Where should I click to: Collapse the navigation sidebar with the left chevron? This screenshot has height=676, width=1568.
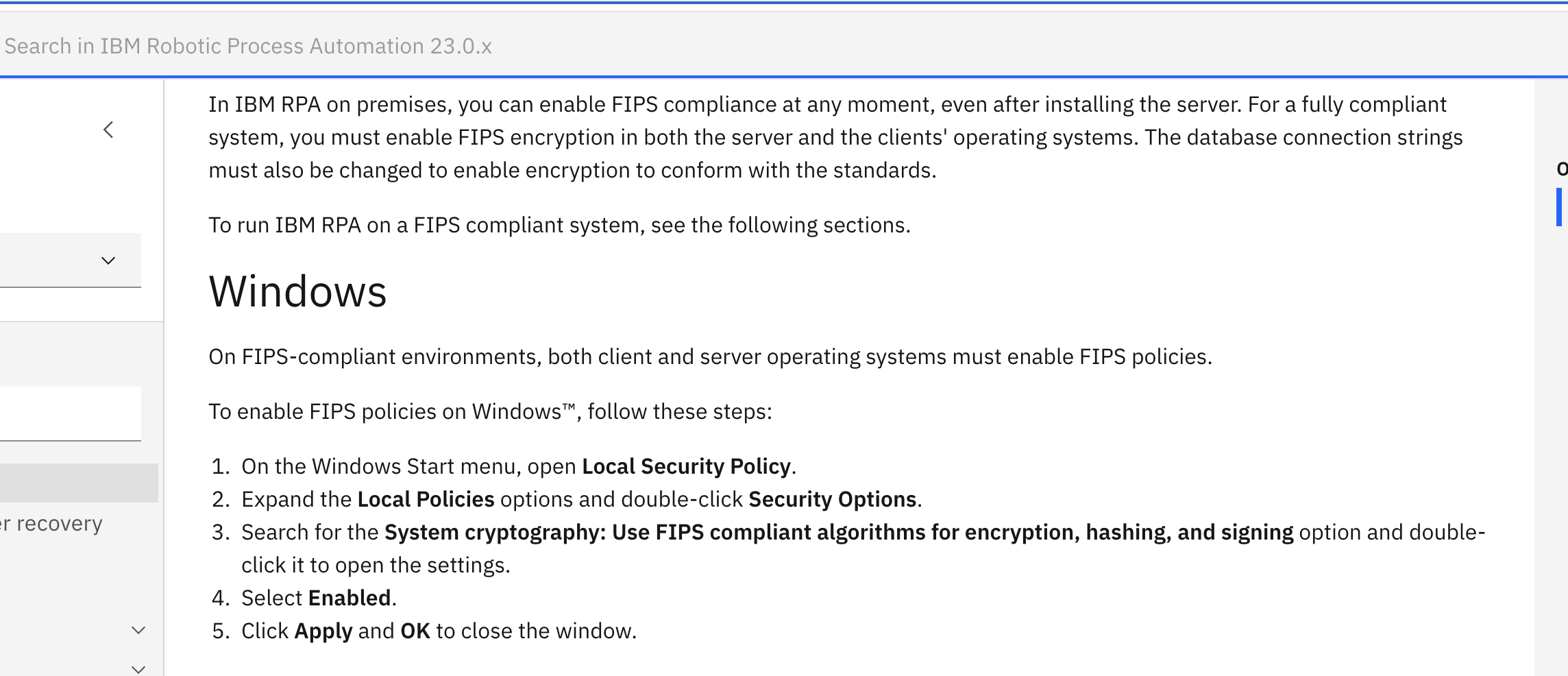pyautogui.click(x=109, y=130)
